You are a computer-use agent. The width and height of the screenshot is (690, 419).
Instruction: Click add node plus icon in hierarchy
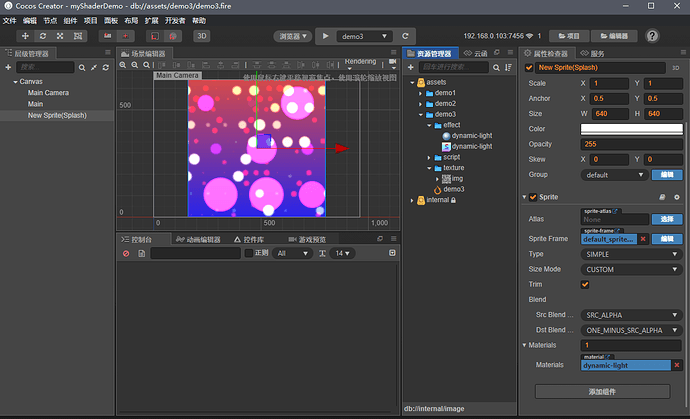[x=8, y=67]
